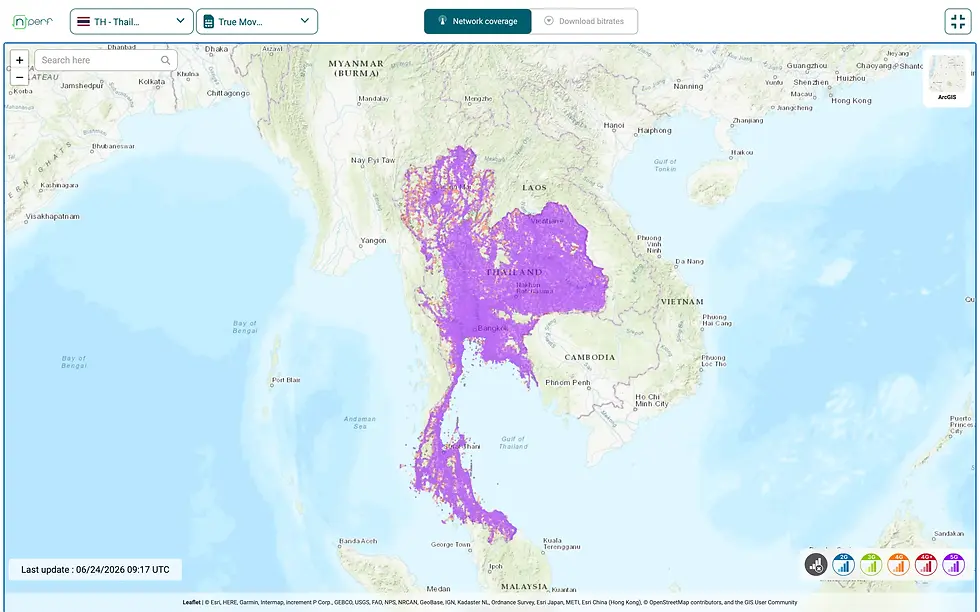980x612 pixels.
Task: Click the Haiphong city label
Action: 654,131
